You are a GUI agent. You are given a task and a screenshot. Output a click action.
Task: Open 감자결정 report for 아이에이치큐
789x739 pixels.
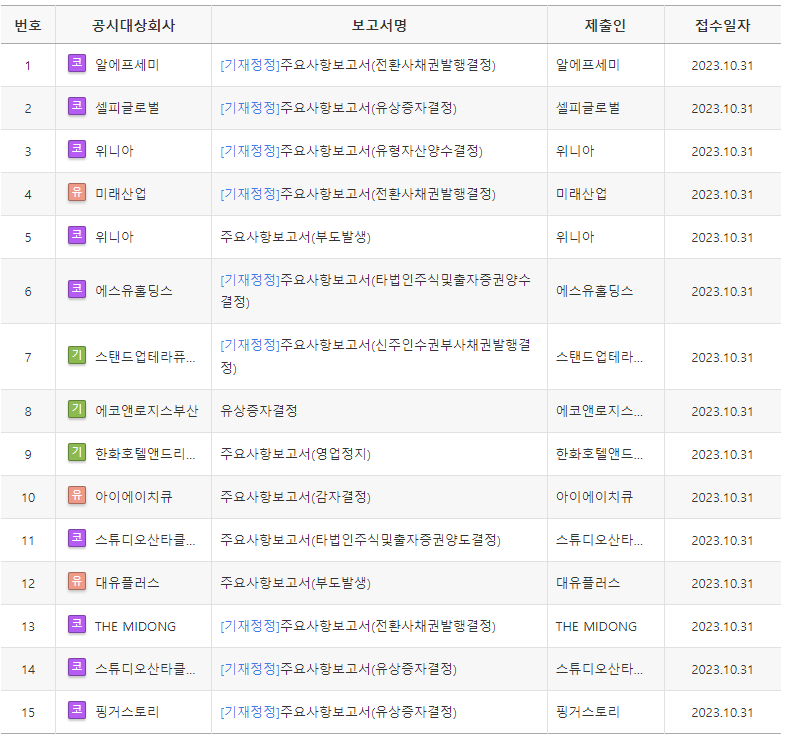pos(295,497)
